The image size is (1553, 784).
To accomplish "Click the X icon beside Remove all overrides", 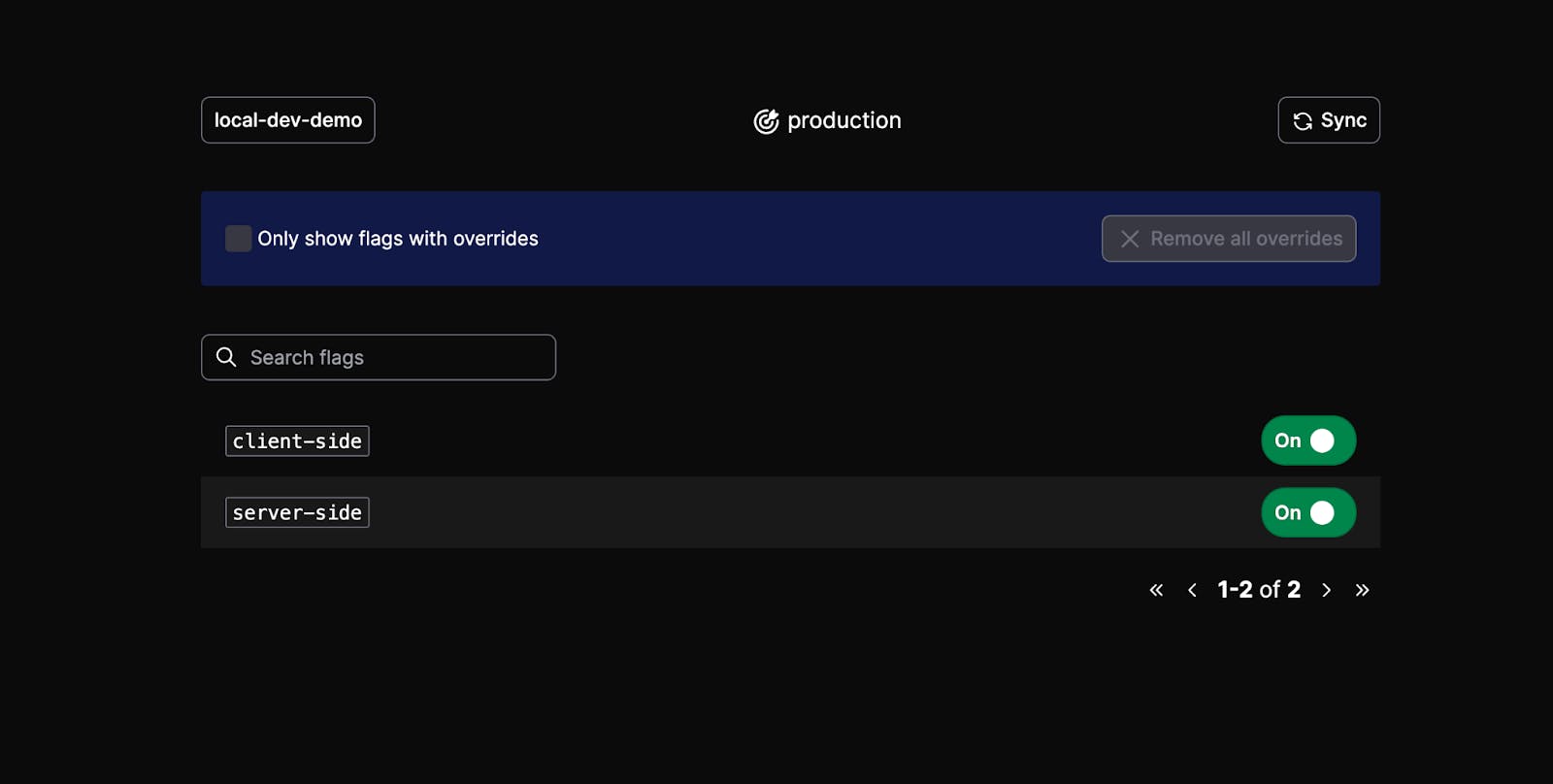I will pos(1130,239).
